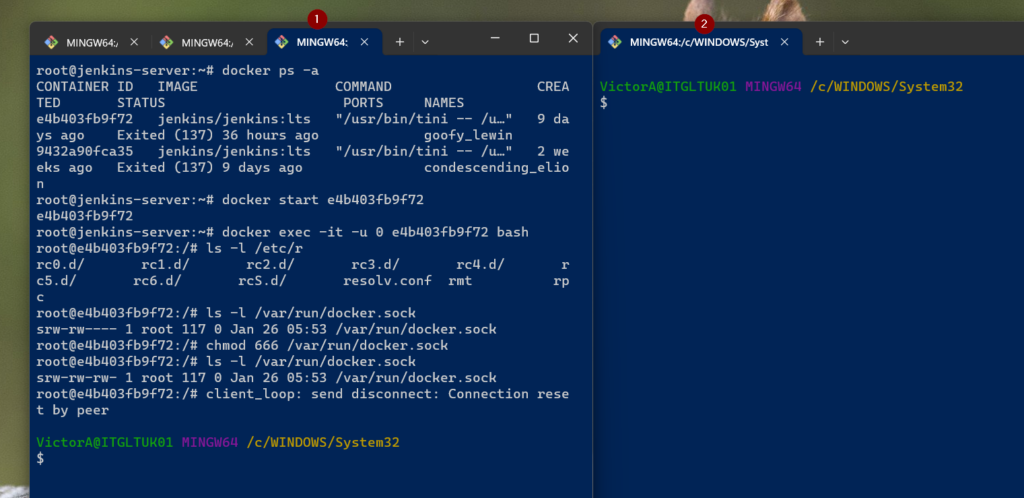The height and width of the screenshot is (498, 1024).
Task: Expand the profile dropdown in the left terminal window
Action: point(425,42)
